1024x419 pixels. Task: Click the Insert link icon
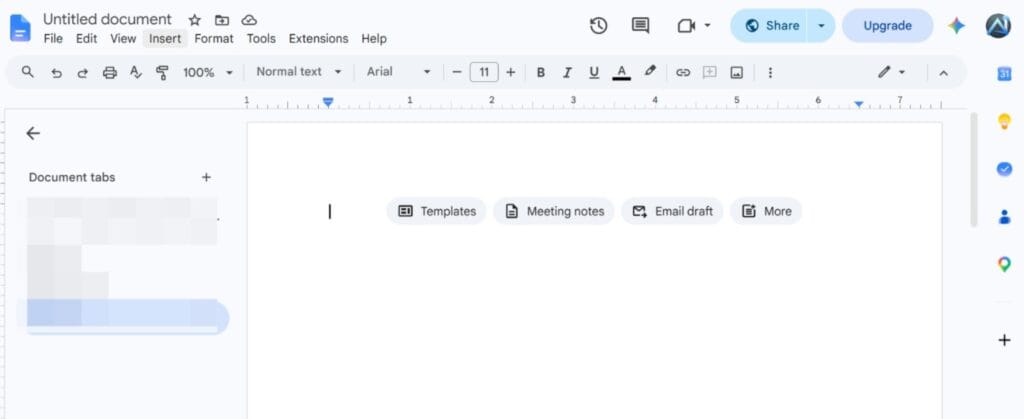pyautogui.click(x=682, y=72)
